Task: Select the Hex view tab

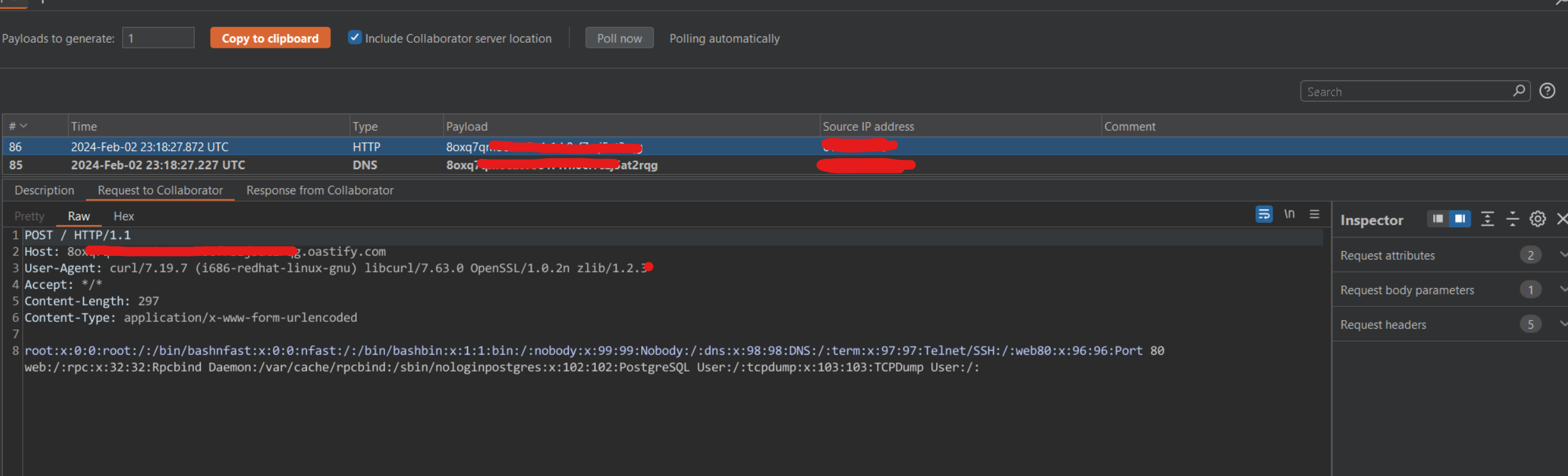Action: pos(123,216)
